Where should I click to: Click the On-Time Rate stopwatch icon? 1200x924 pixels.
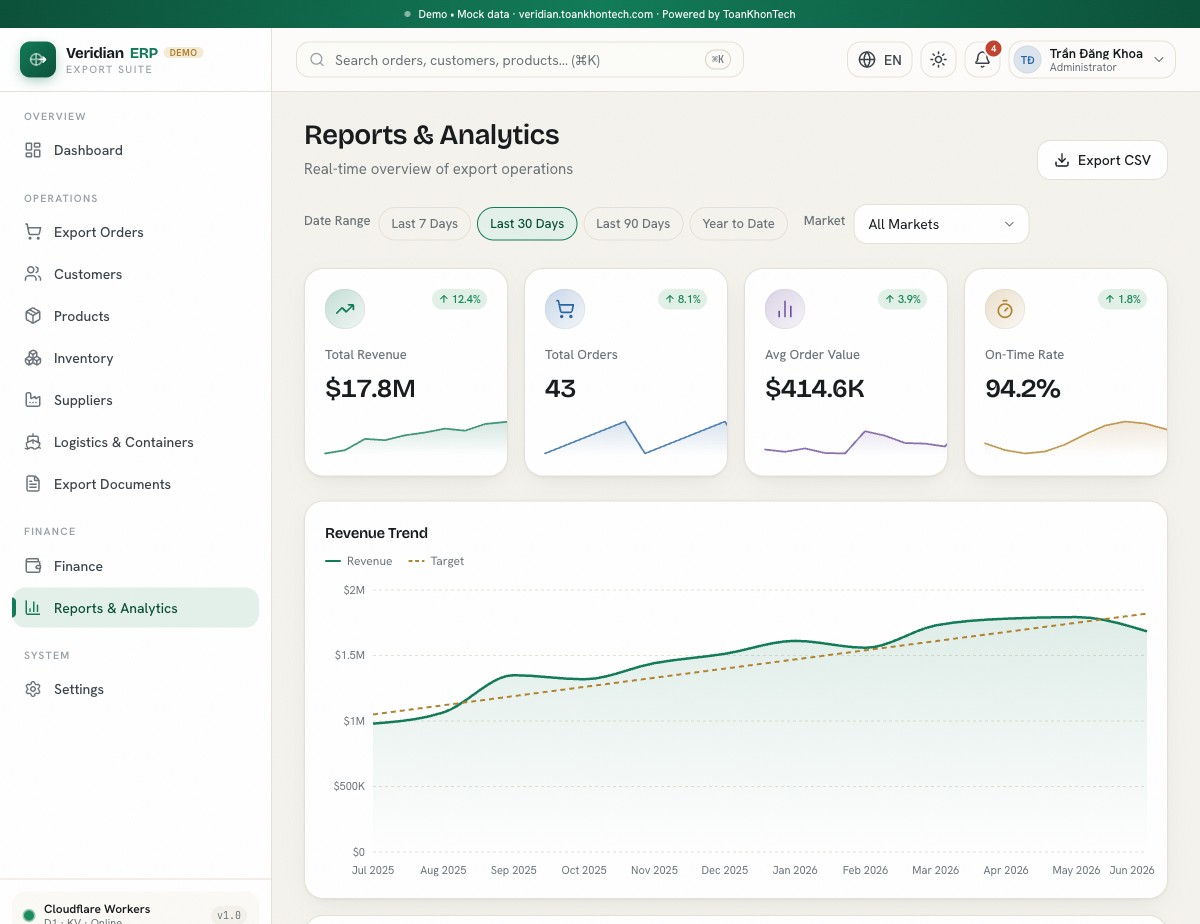1005,309
